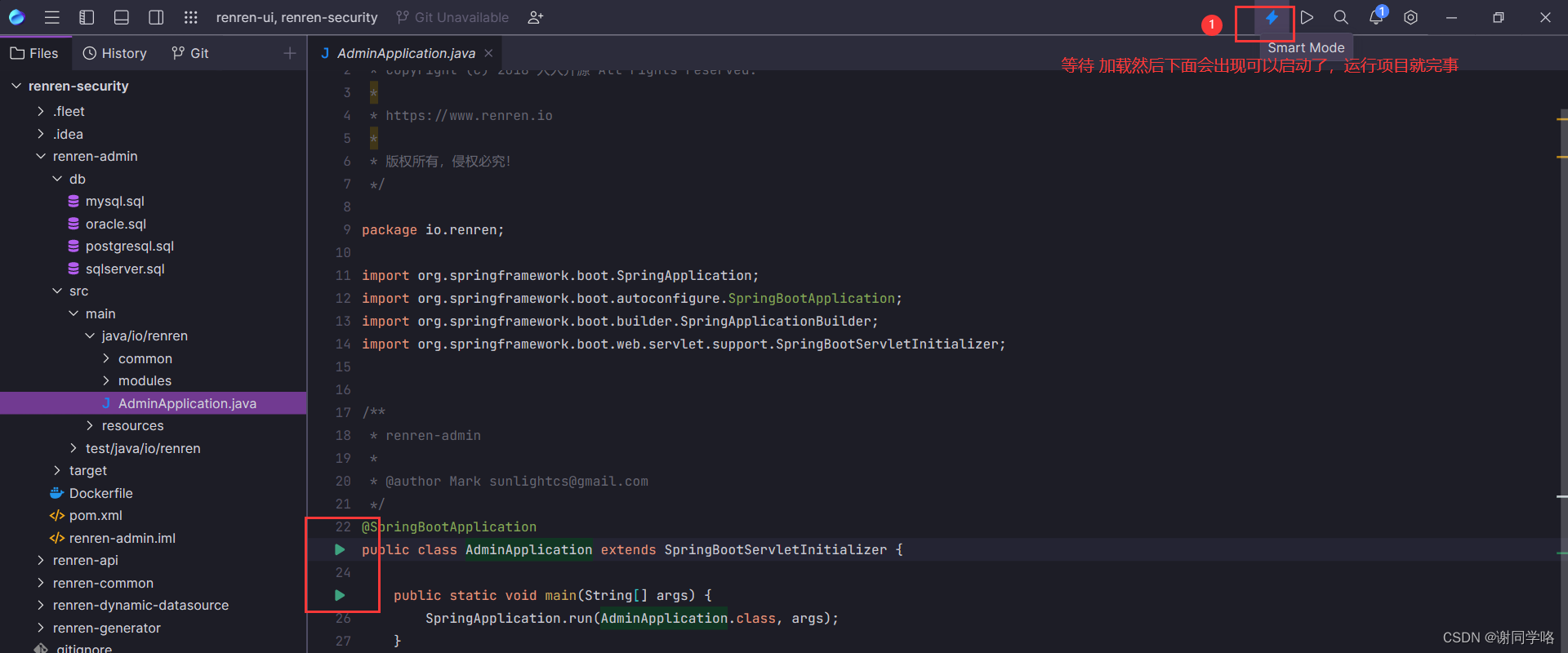Collapse the db folder
This screenshot has width=1568, height=653.
click(x=57, y=179)
